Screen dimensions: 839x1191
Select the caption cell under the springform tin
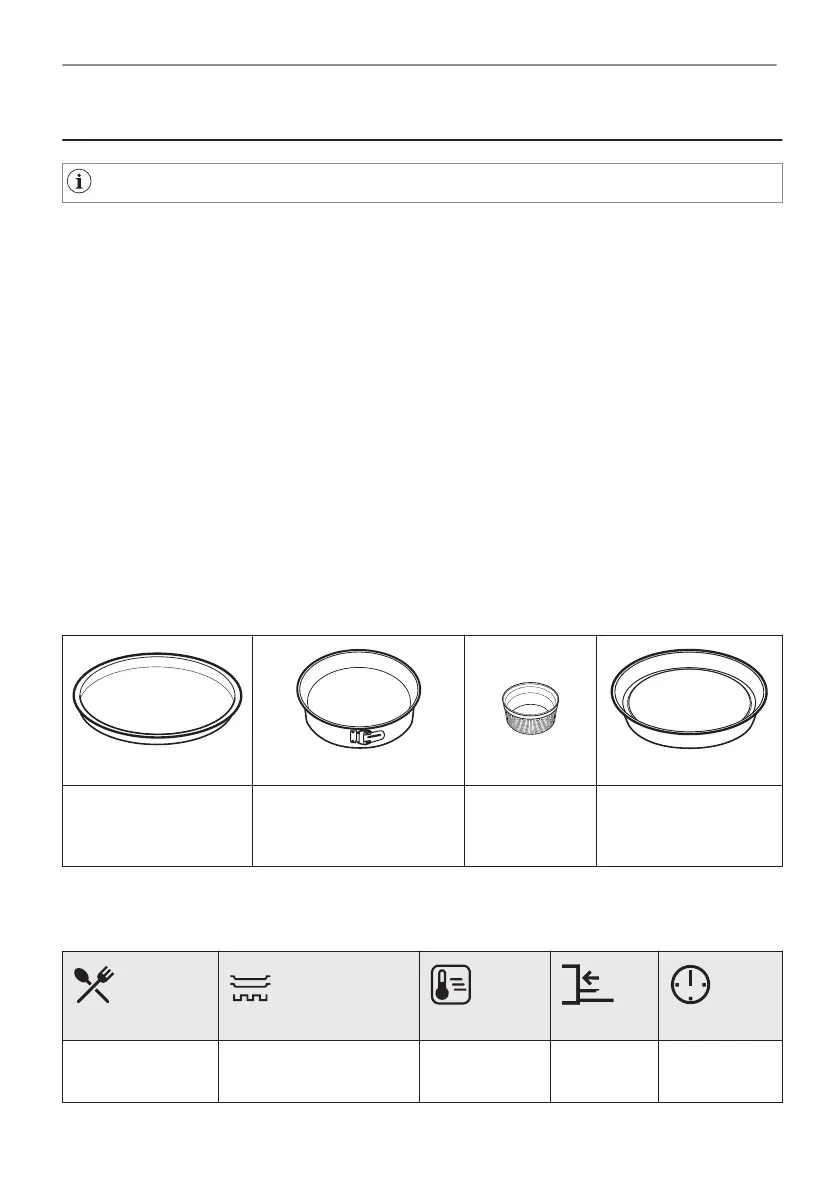(358, 826)
